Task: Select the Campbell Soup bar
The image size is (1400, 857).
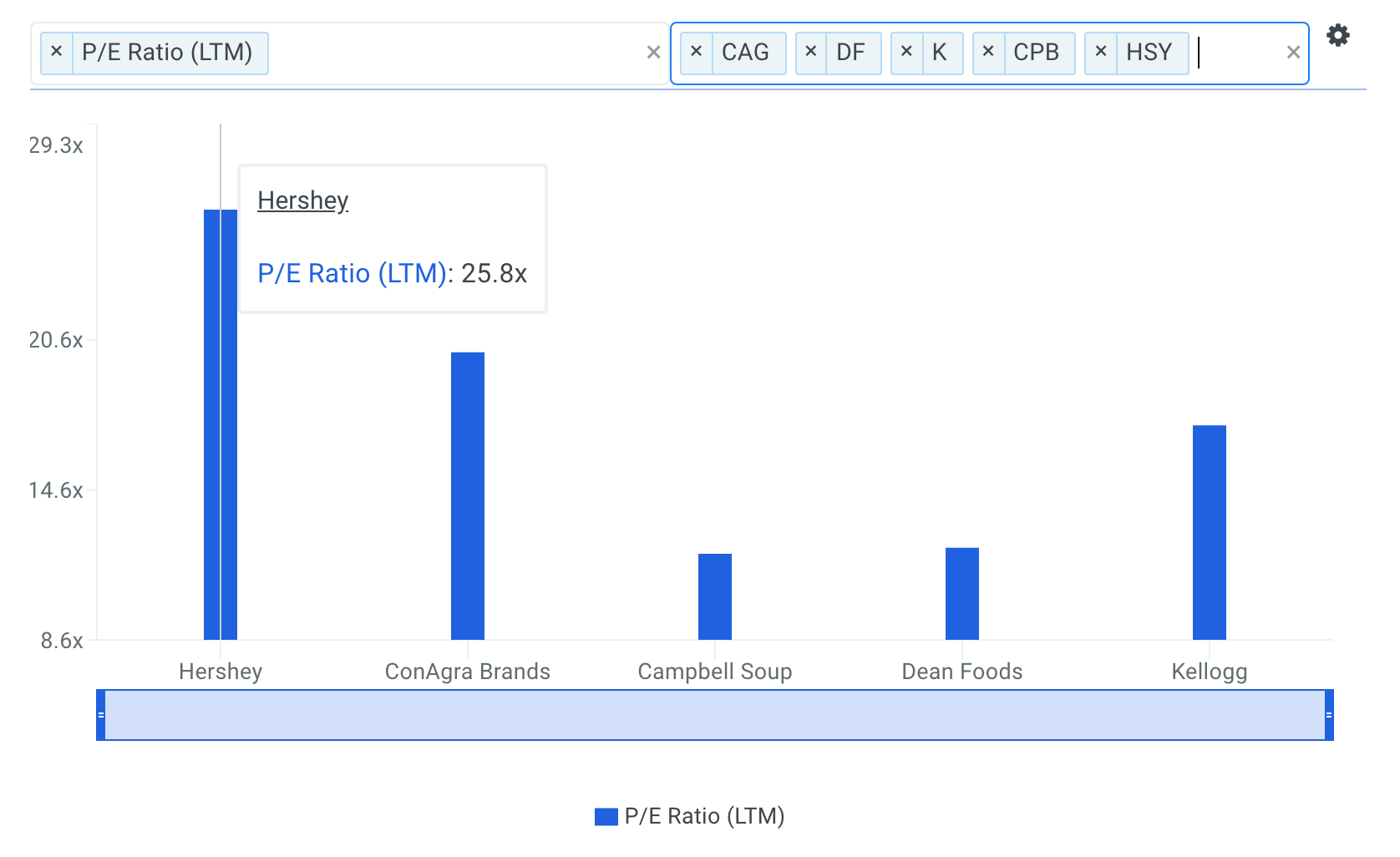Action: point(715,596)
